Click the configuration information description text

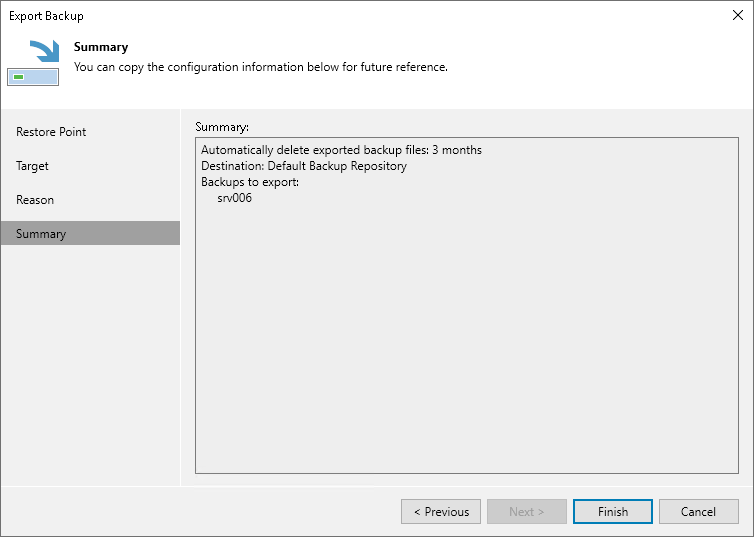click(x=260, y=67)
